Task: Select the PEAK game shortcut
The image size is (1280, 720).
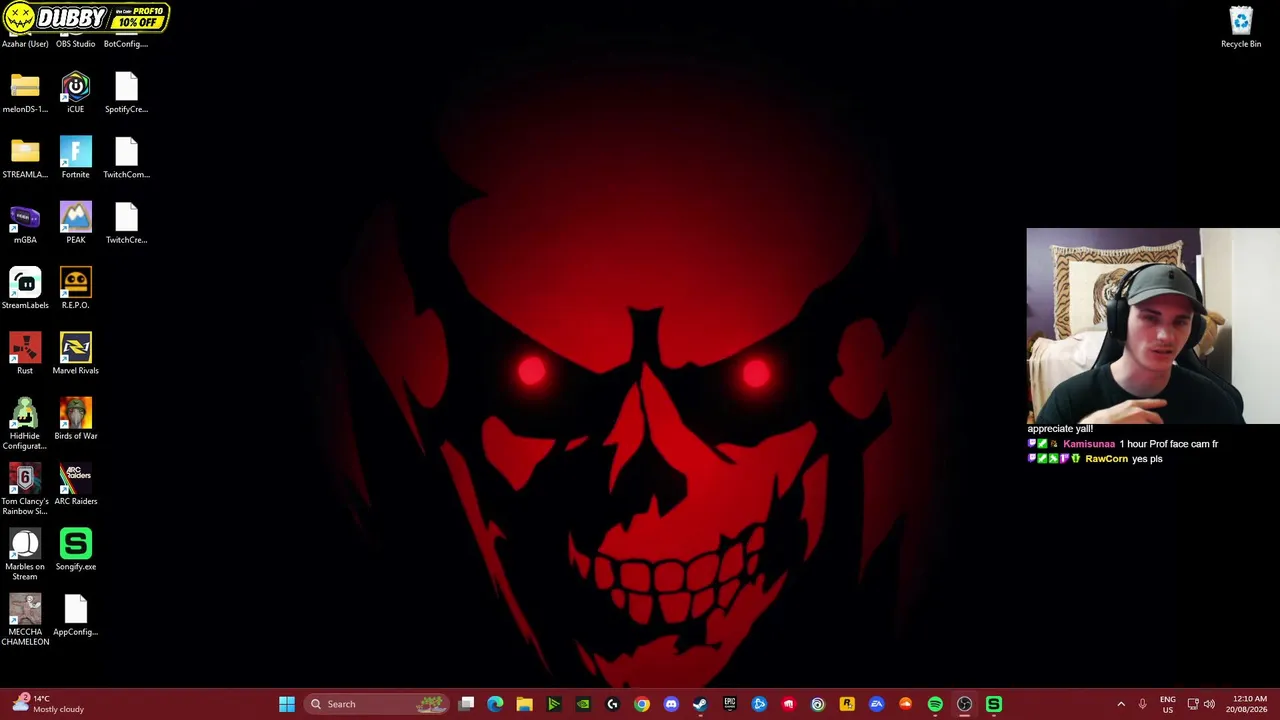Action: 75,222
